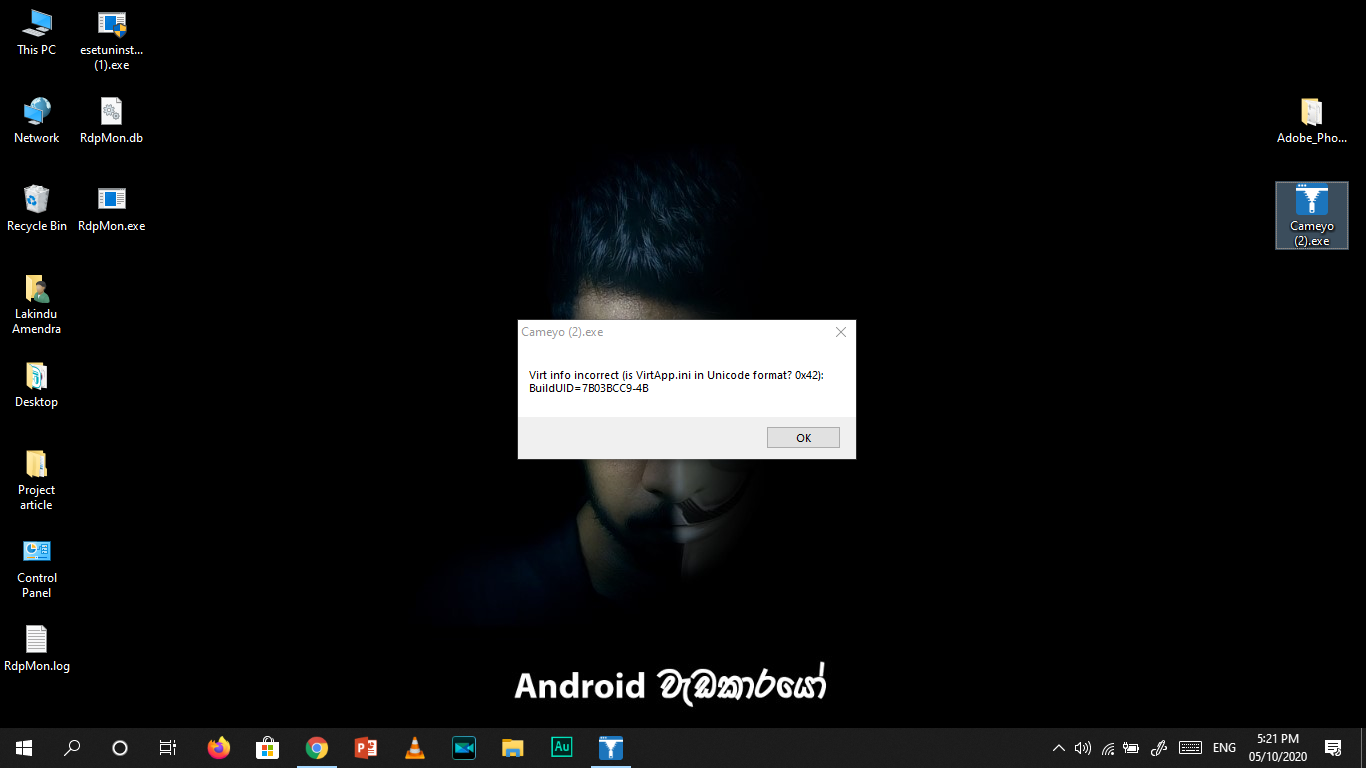Image resolution: width=1366 pixels, height=768 pixels.
Task: Click the 'Virt info incorrect' error message line
Action: click(x=676, y=375)
